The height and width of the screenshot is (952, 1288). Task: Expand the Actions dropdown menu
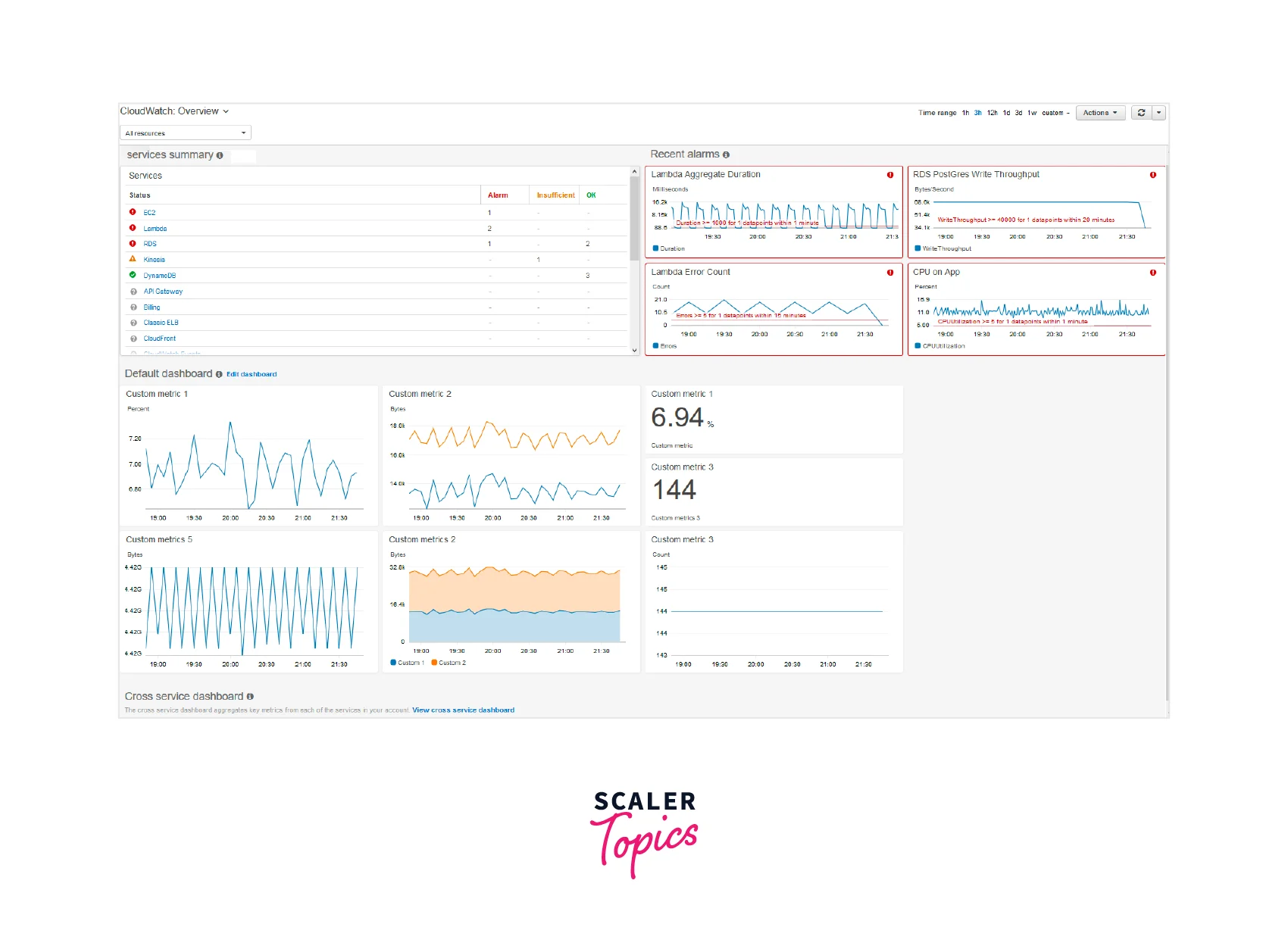(x=1099, y=113)
